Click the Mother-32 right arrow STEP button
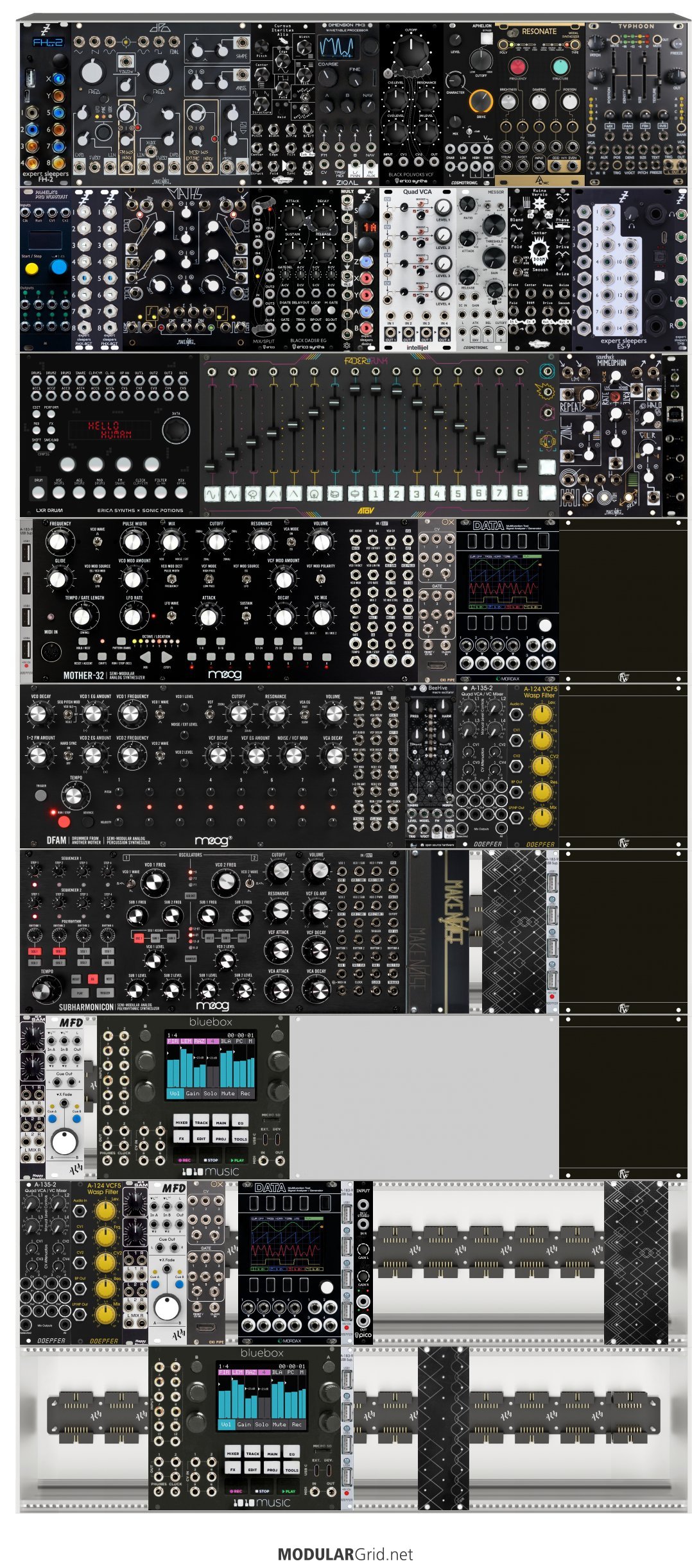692x1568 pixels. pos(167,657)
